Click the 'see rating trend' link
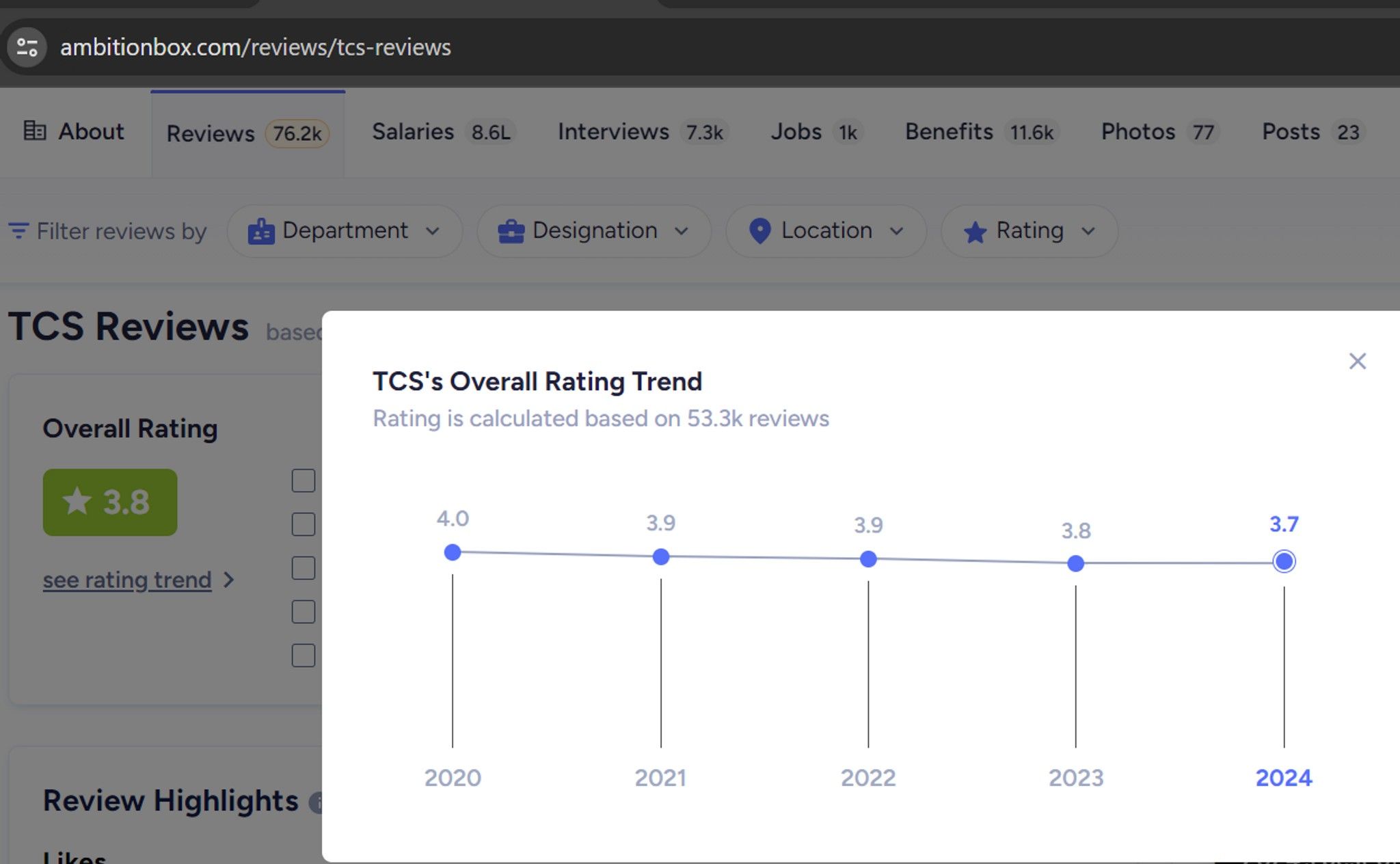Image resolution: width=1400 pixels, height=864 pixels. (x=127, y=580)
